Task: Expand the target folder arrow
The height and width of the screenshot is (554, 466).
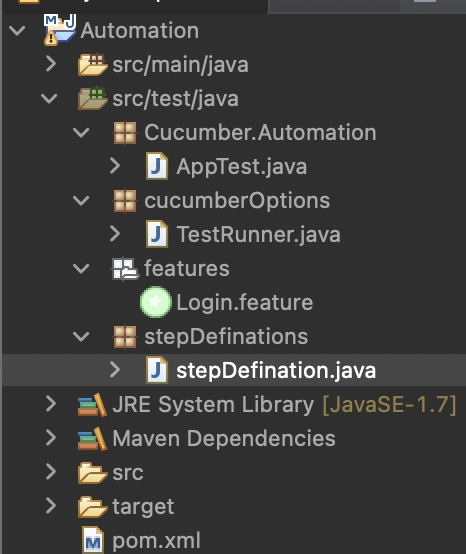Action: click(51, 506)
